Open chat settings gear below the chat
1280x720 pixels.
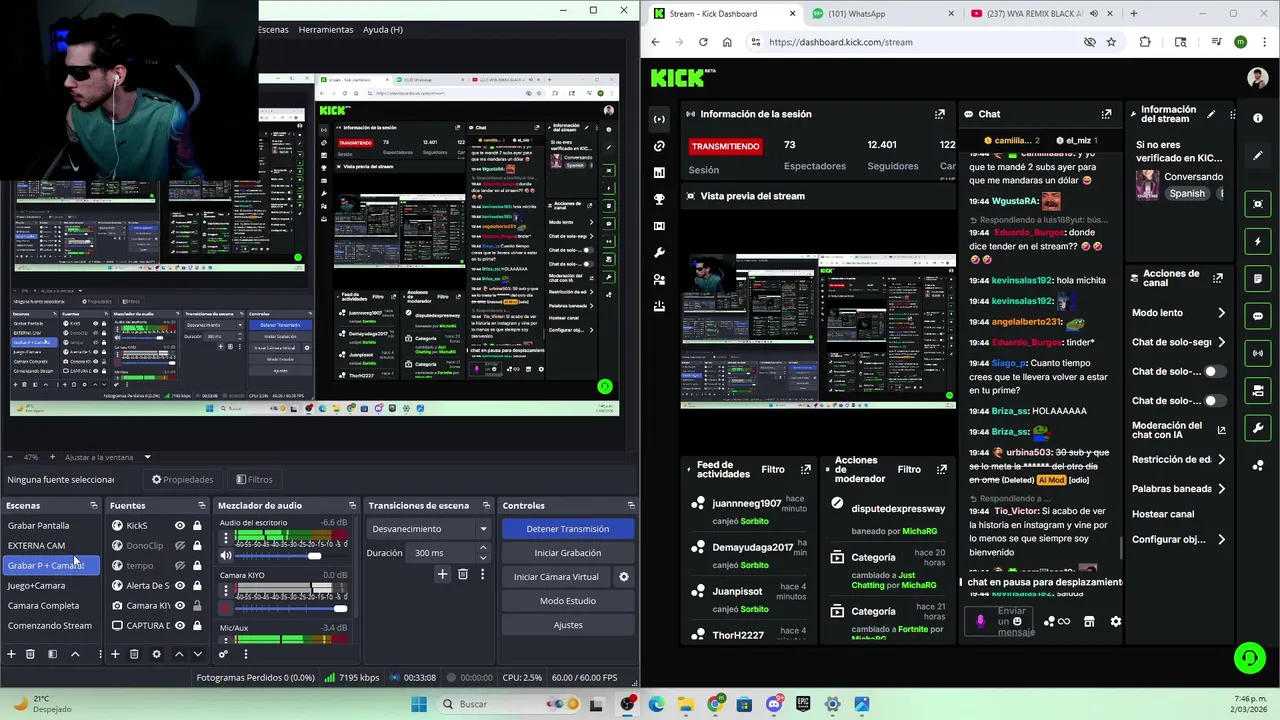click(1115, 621)
